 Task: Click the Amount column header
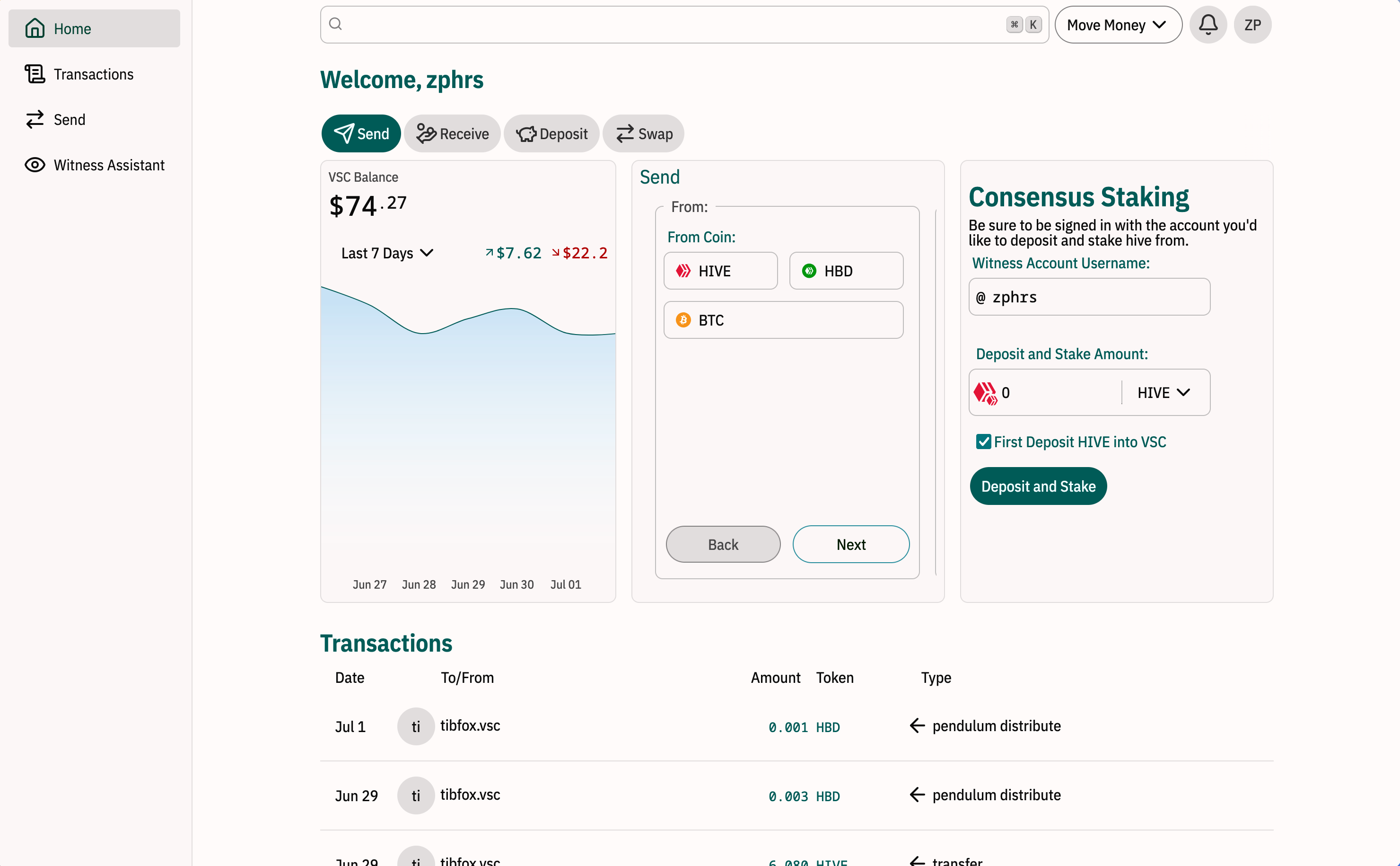pos(775,678)
